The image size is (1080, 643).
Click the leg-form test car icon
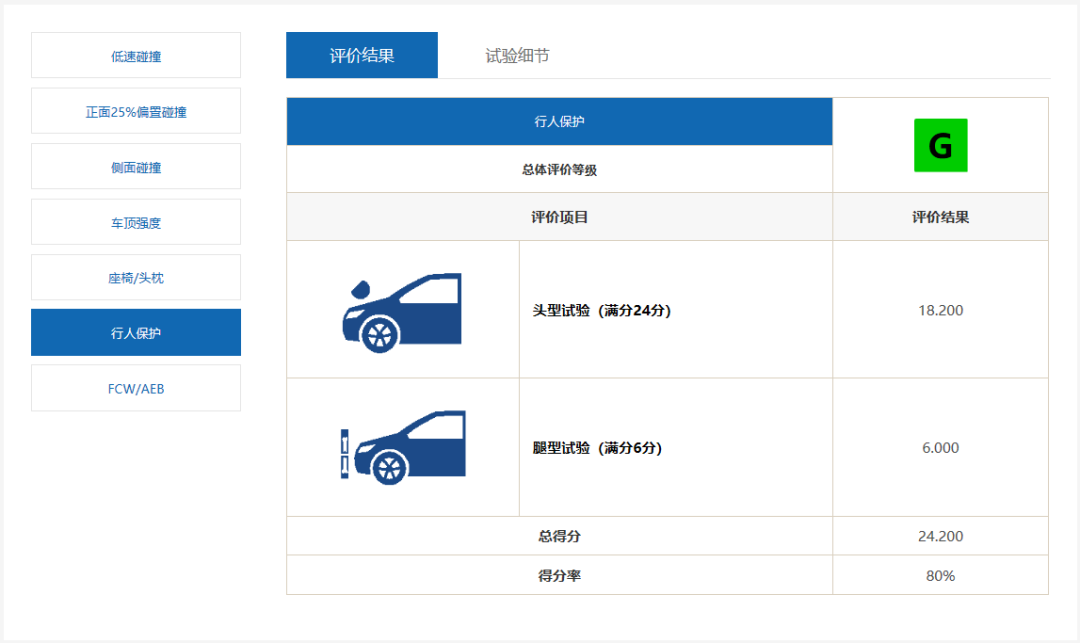(402, 448)
